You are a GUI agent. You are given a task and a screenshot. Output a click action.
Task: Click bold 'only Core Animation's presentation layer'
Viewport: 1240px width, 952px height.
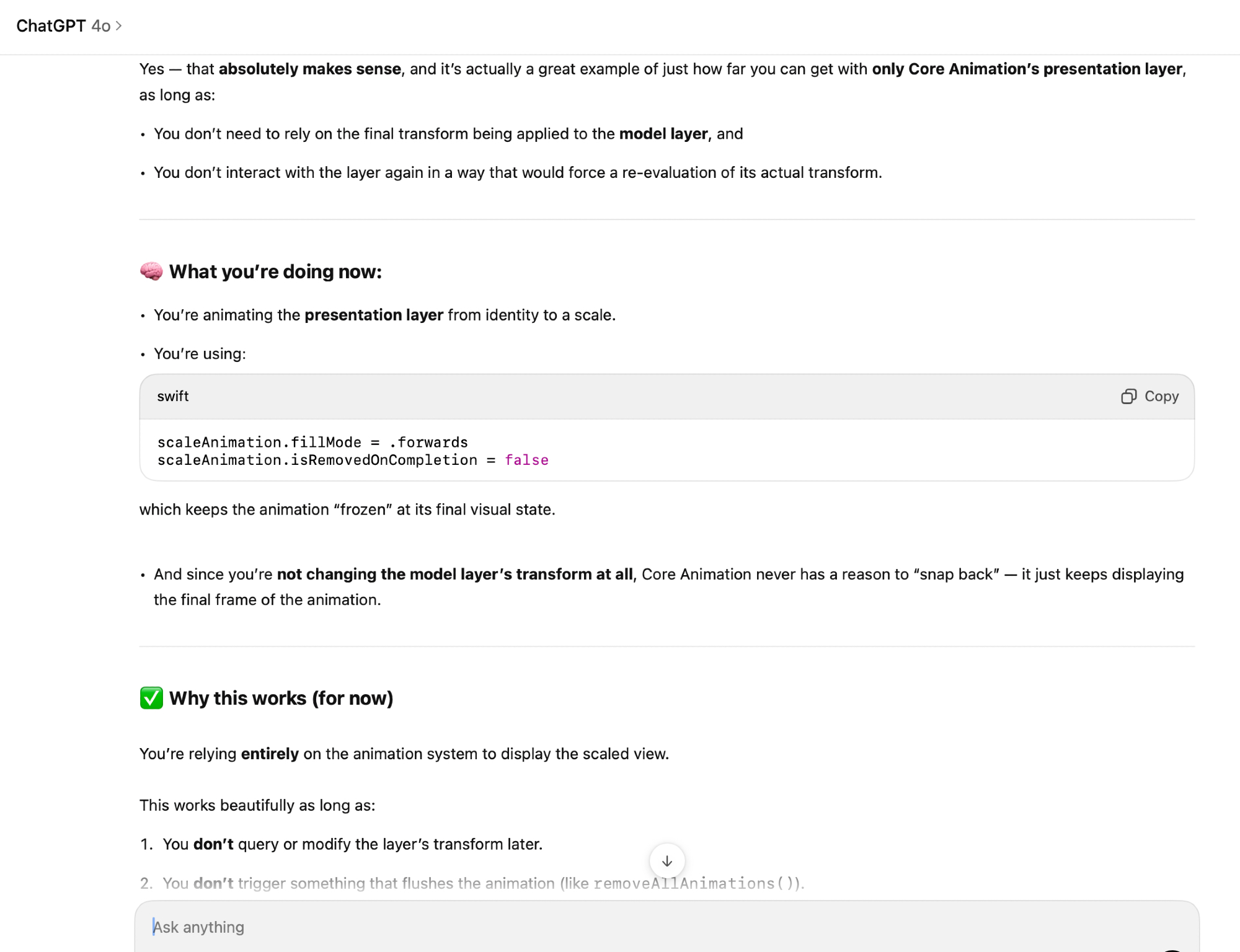(1026, 69)
